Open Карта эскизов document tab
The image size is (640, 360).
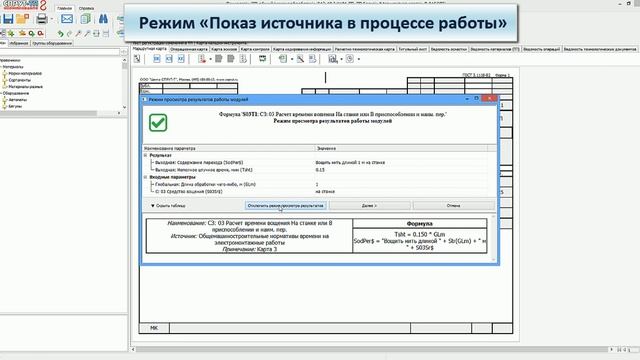coord(224,49)
